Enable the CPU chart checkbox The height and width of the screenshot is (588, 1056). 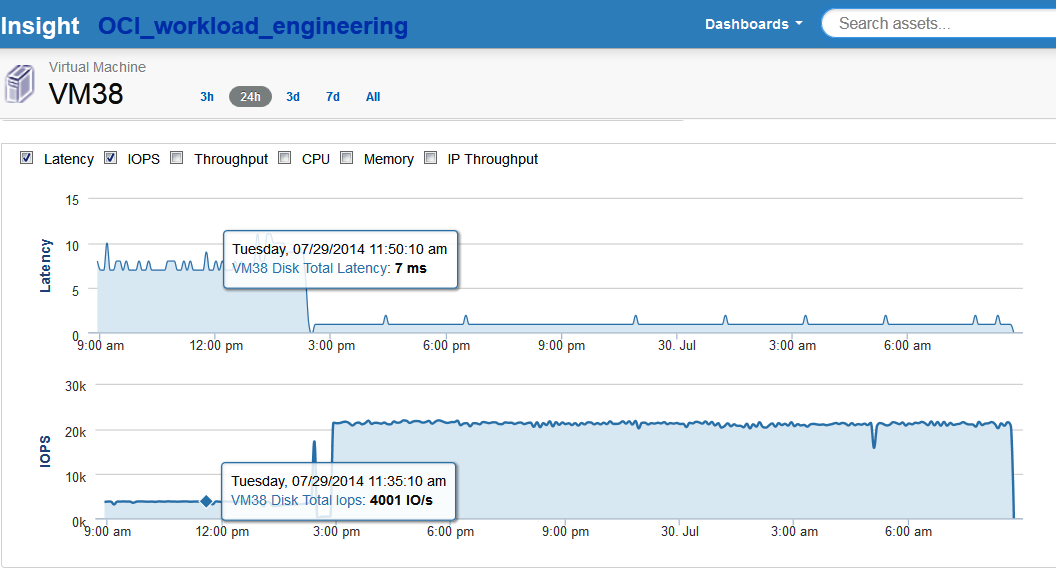pyautogui.click(x=285, y=158)
